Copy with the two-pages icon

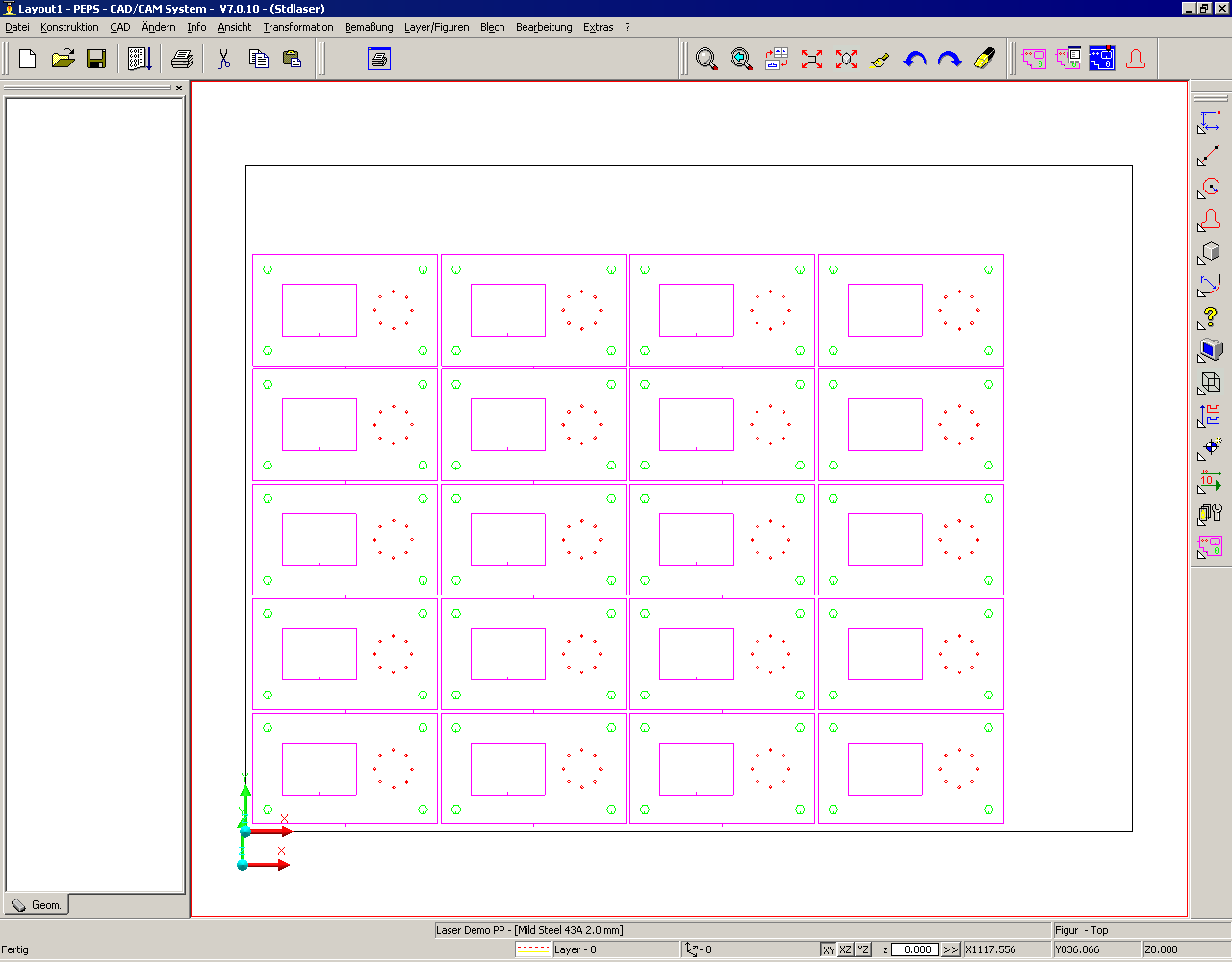point(258,60)
